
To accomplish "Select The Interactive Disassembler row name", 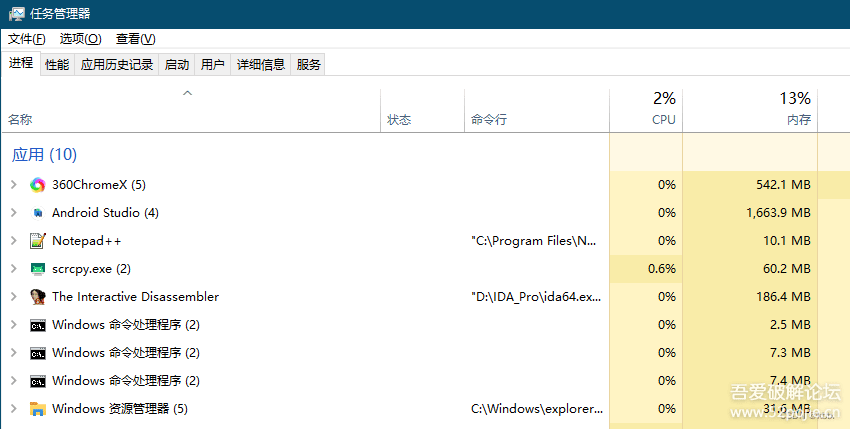I will (136, 297).
